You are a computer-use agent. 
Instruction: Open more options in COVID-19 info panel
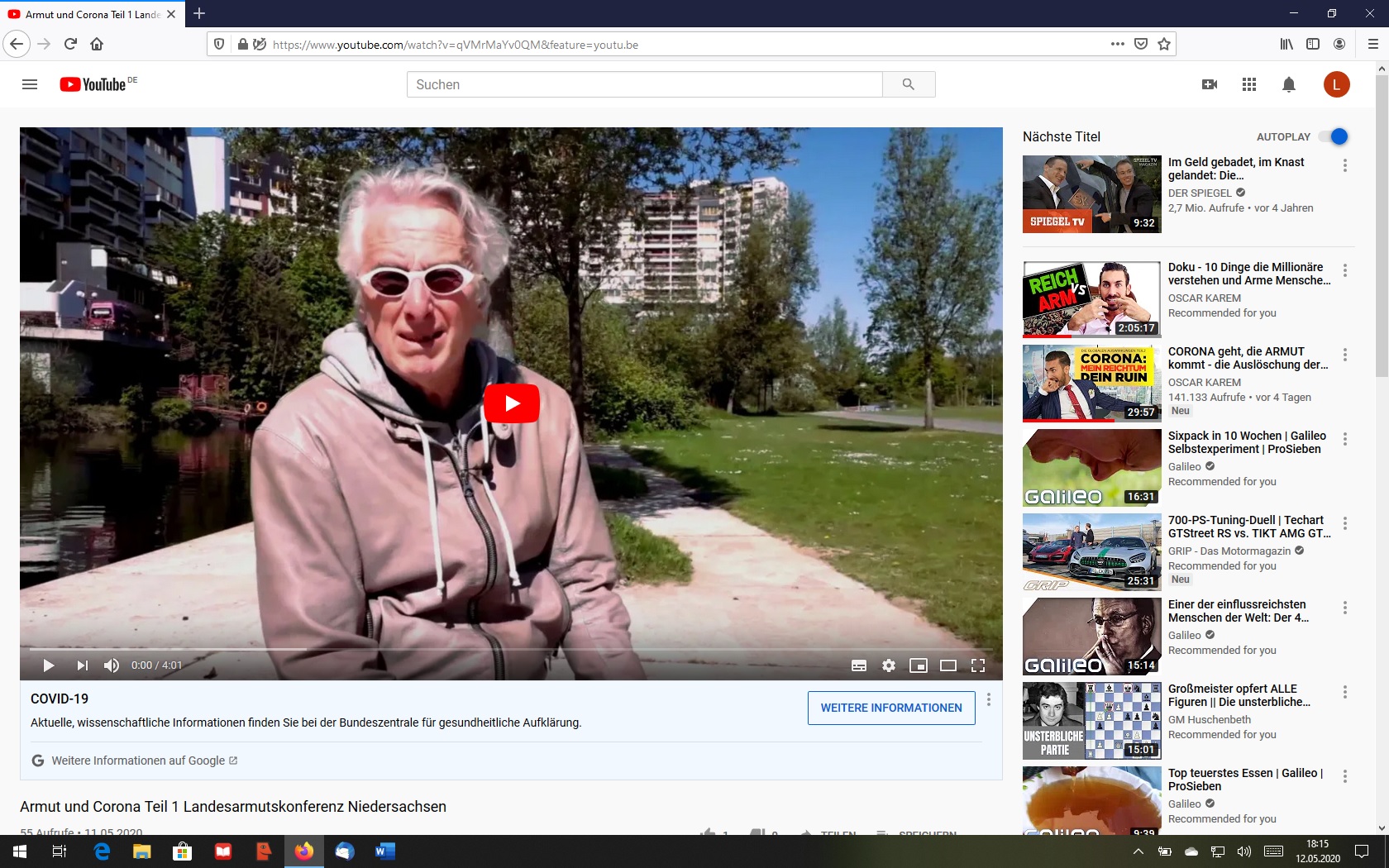[989, 700]
